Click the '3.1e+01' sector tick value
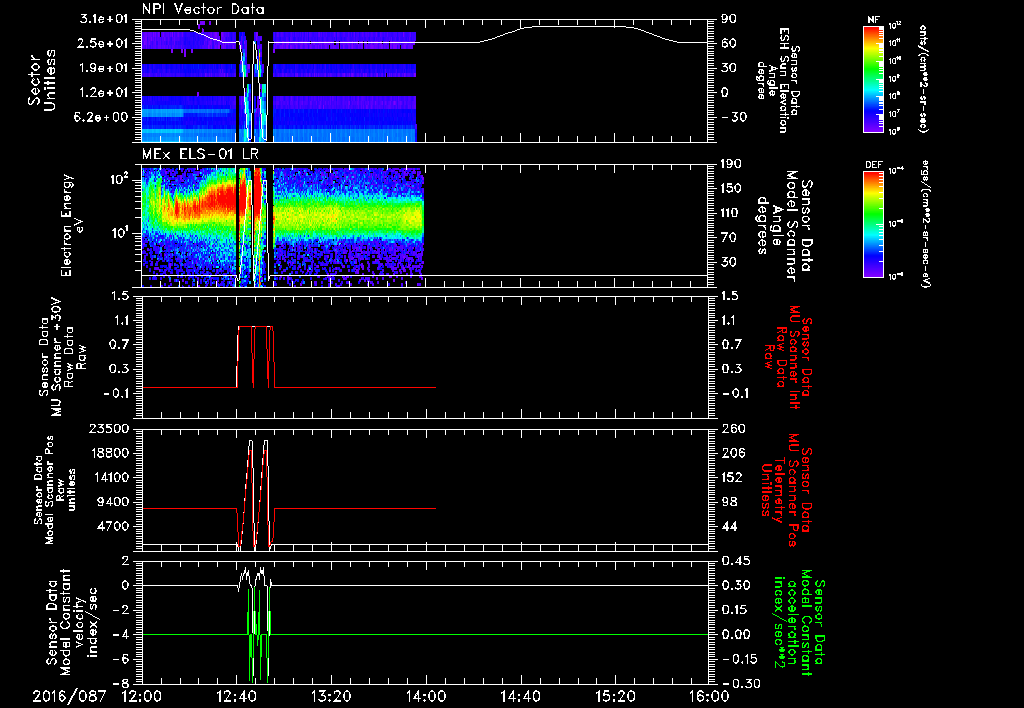Viewport: 1024px width, 708px height. tap(103, 18)
